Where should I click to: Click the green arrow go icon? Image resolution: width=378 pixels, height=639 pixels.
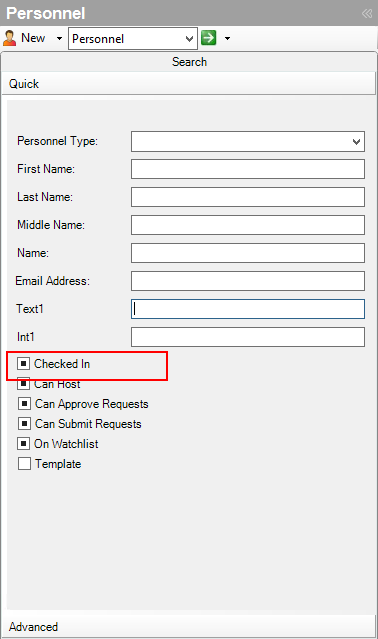click(x=209, y=38)
